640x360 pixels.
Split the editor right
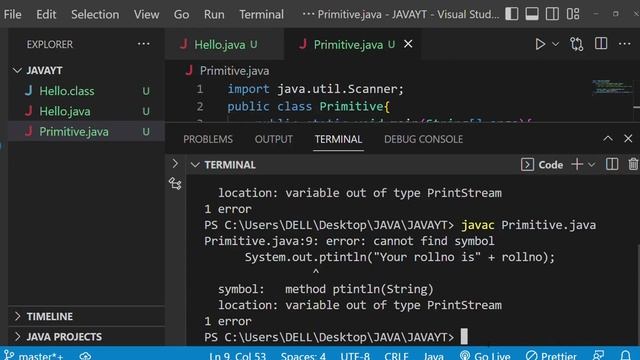(601, 44)
